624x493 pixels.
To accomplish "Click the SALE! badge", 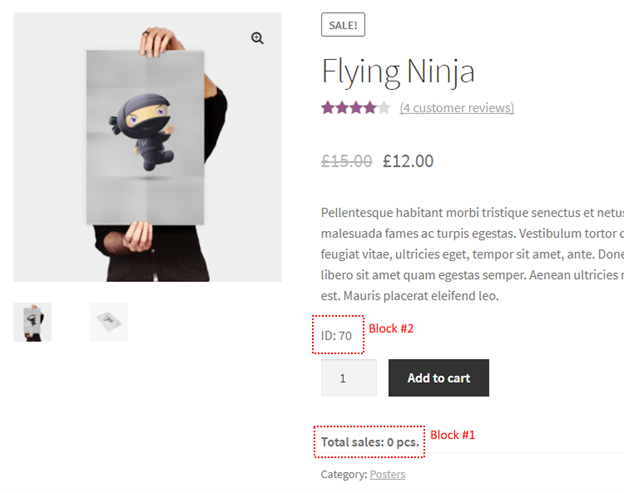I will 343,25.
